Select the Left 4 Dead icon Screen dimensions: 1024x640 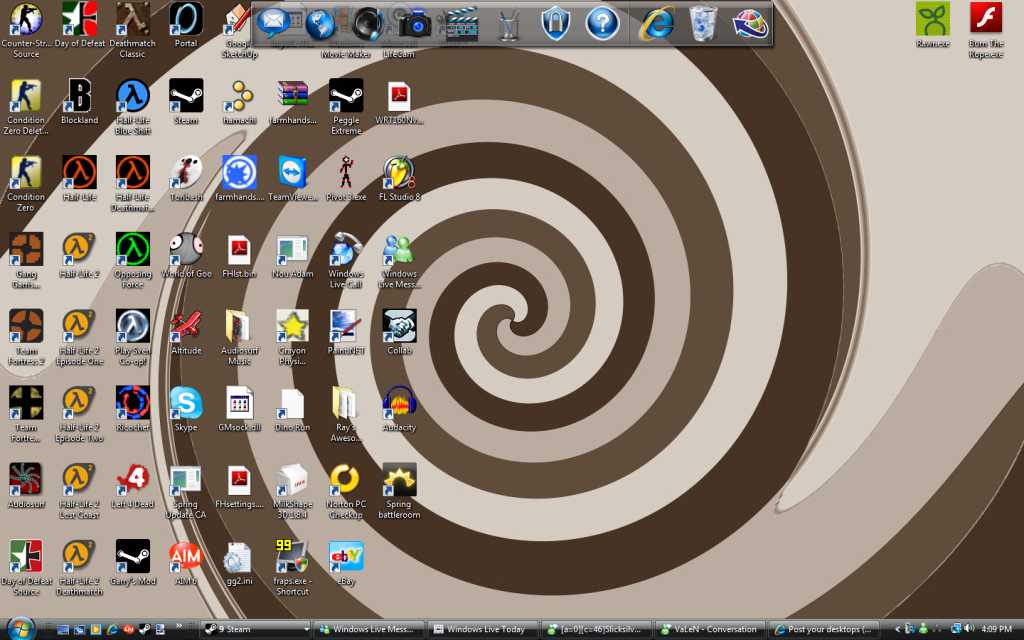(x=133, y=480)
